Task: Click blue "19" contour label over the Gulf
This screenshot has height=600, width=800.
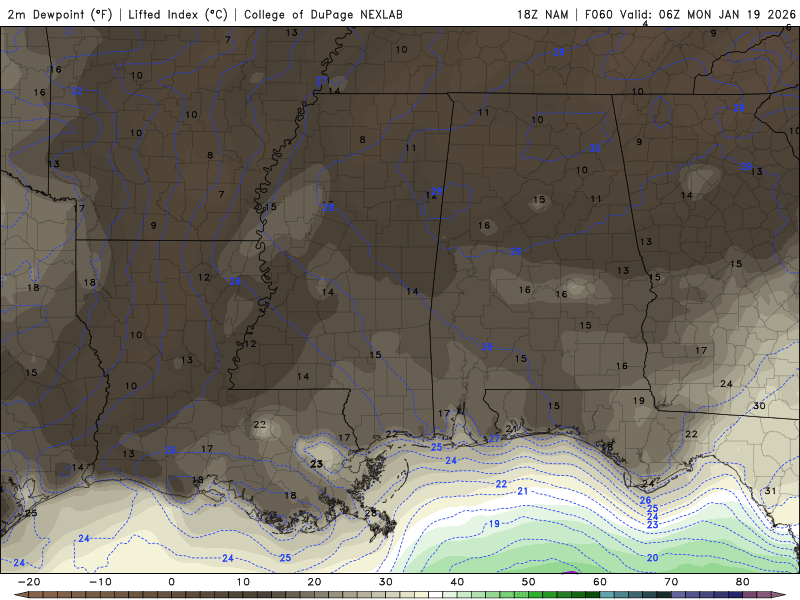Action: (494, 524)
